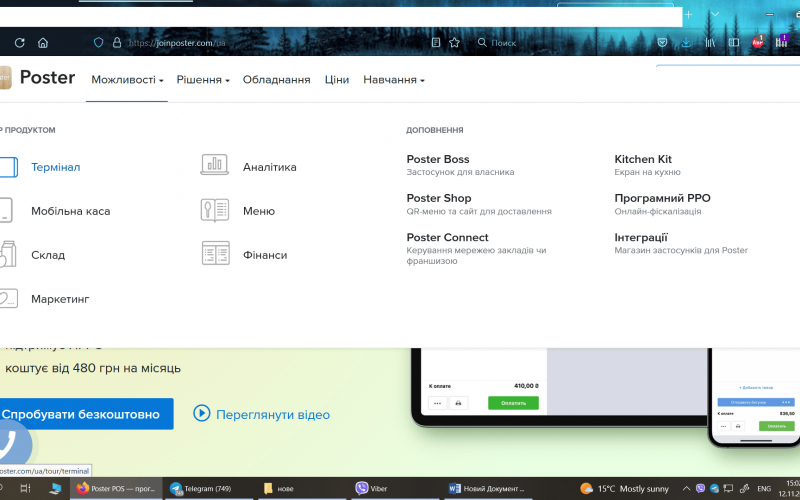800x500 pixels.
Task: Open a new browser tab with plus
Action: click(x=688, y=14)
